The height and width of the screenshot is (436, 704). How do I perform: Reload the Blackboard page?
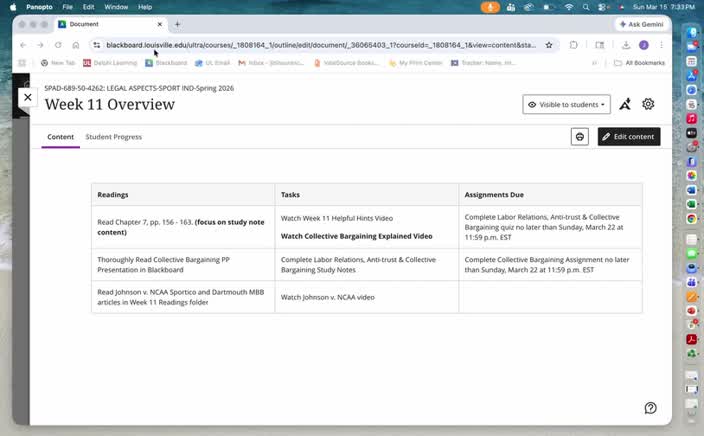coord(58,45)
